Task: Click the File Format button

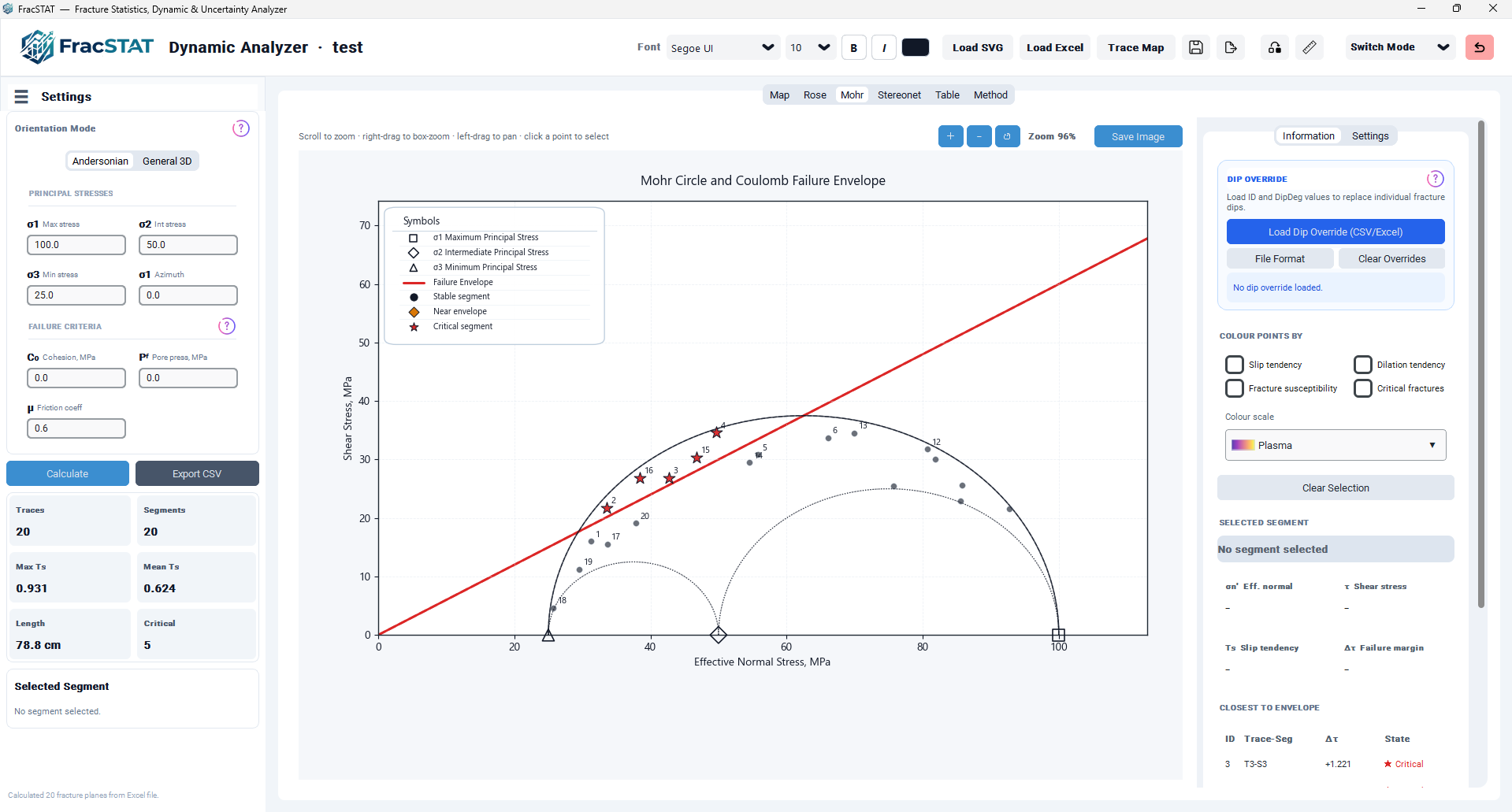Action: pos(1280,258)
